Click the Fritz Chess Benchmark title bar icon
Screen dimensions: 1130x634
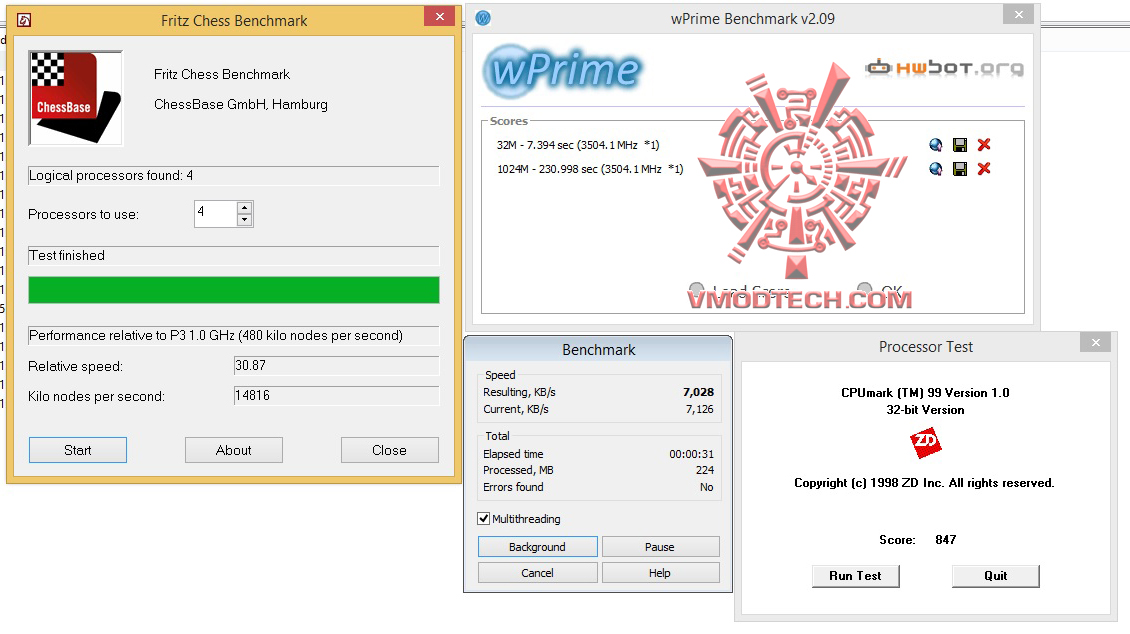point(24,20)
